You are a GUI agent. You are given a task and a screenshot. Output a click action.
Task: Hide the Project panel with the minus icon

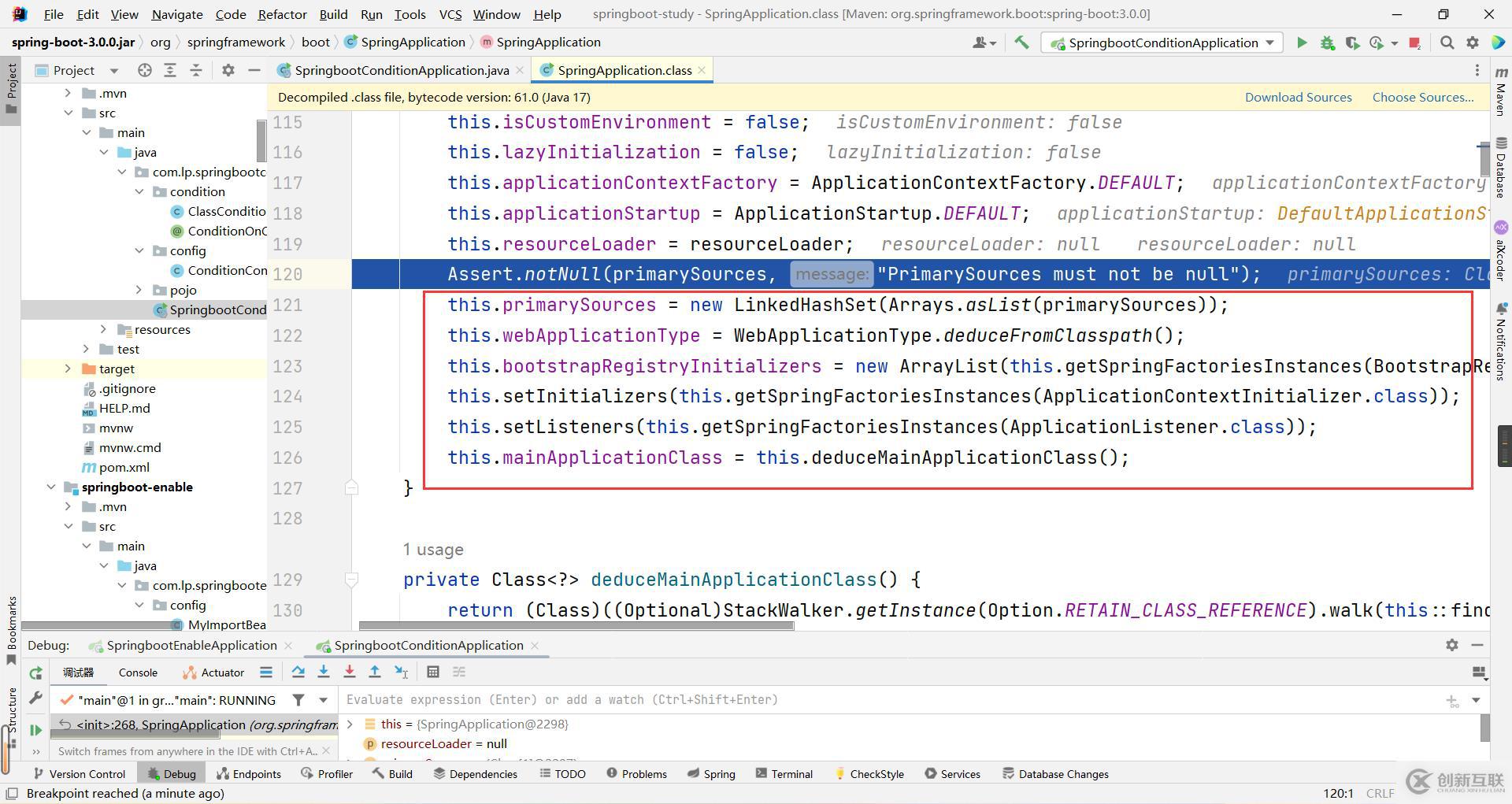tap(254, 70)
